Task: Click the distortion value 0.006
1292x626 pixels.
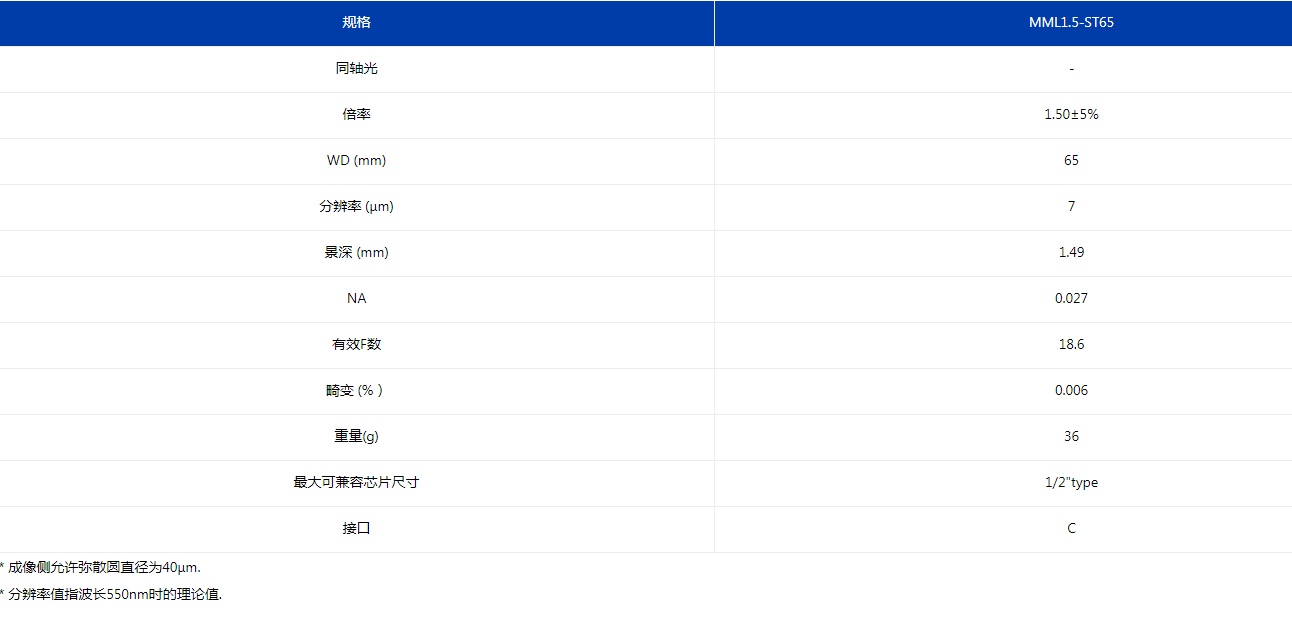Action: tap(1071, 391)
